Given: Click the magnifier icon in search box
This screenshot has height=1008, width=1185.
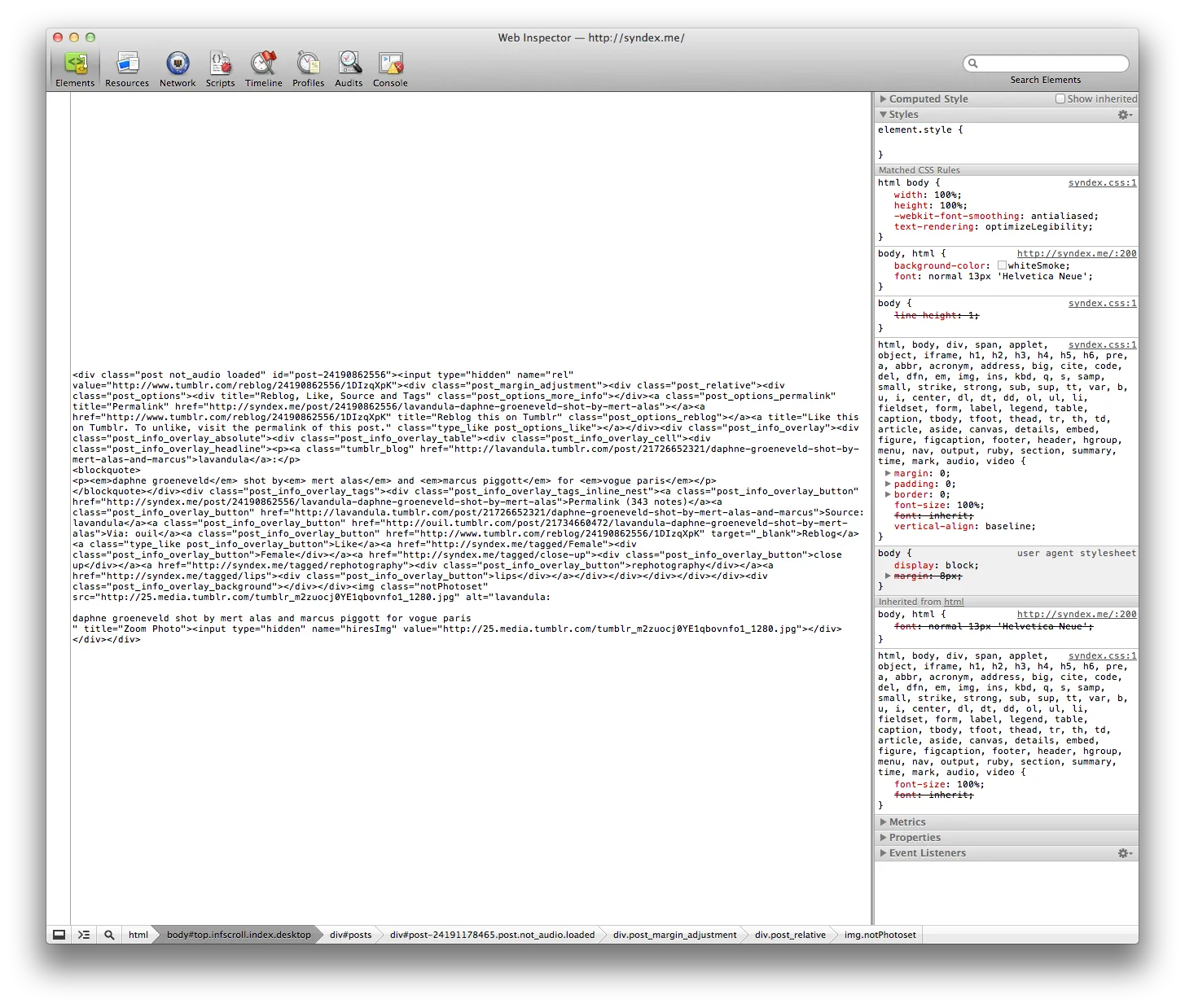Looking at the screenshot, I should pyautogui.click(x=972, y=63).
